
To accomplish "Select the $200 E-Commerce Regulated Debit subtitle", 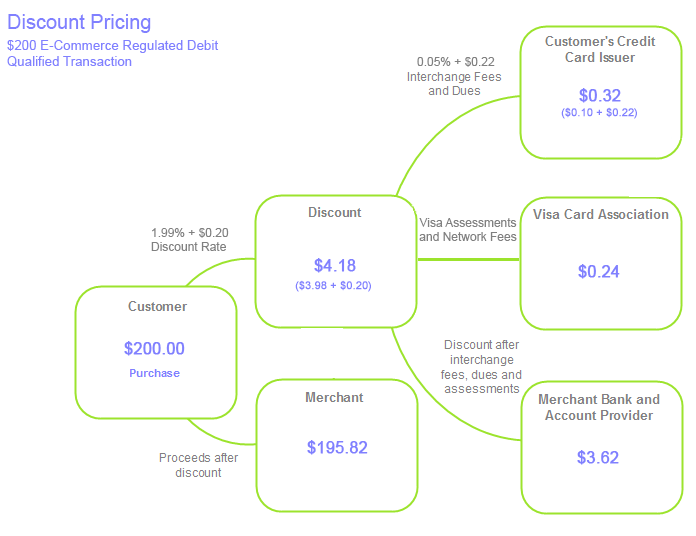I will click(x=112, y=53).
